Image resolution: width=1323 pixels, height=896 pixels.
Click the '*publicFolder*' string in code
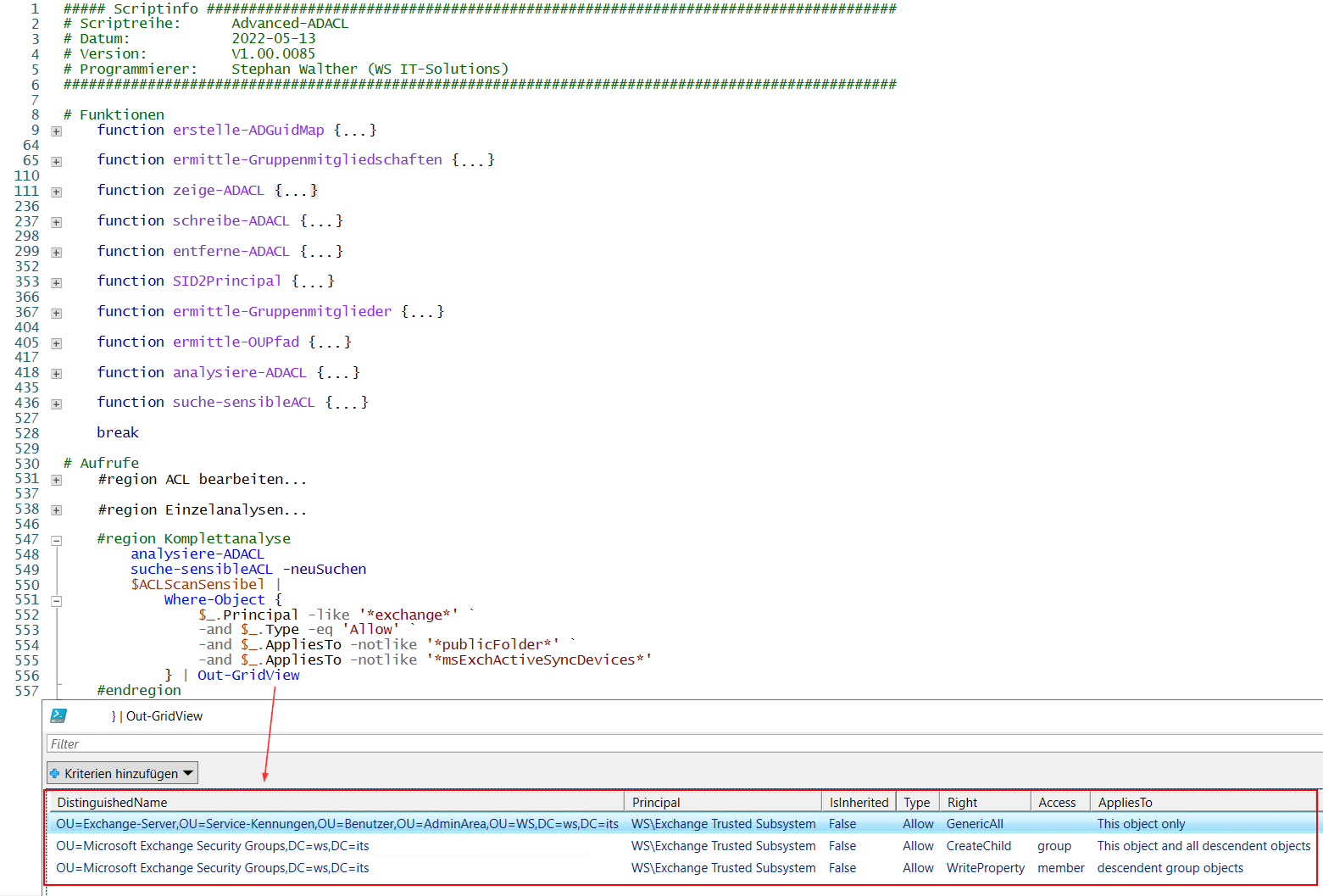tap(493, 644)
